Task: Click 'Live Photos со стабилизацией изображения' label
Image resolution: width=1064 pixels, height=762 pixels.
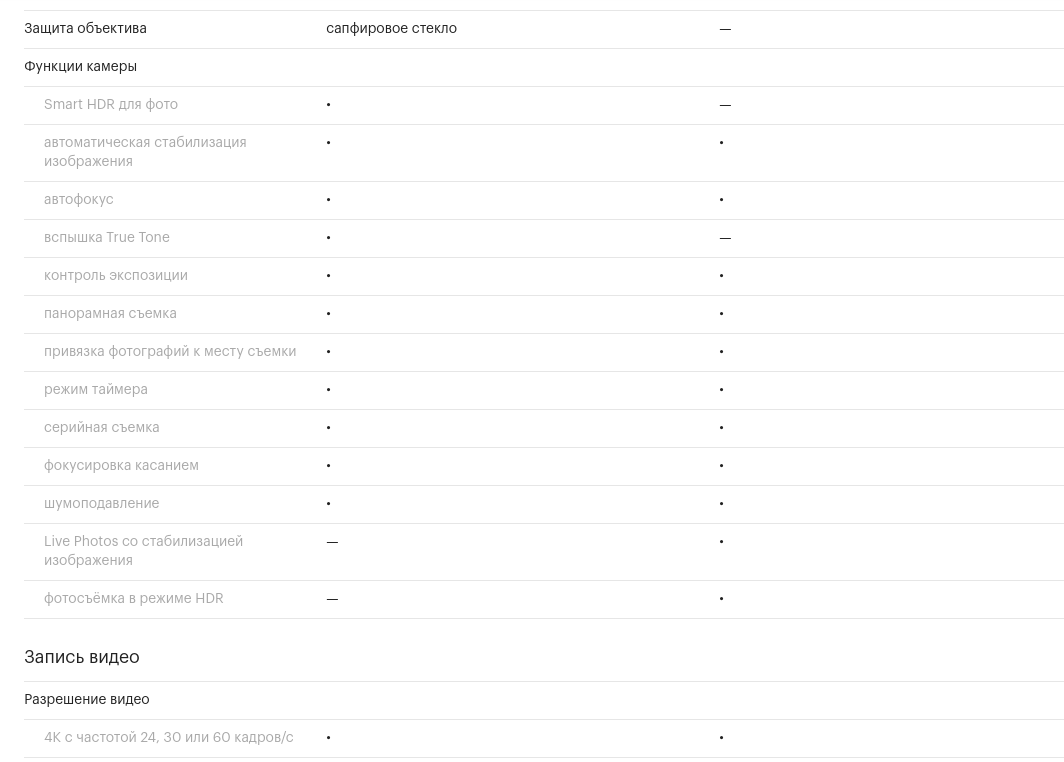Action: point(143,551)
